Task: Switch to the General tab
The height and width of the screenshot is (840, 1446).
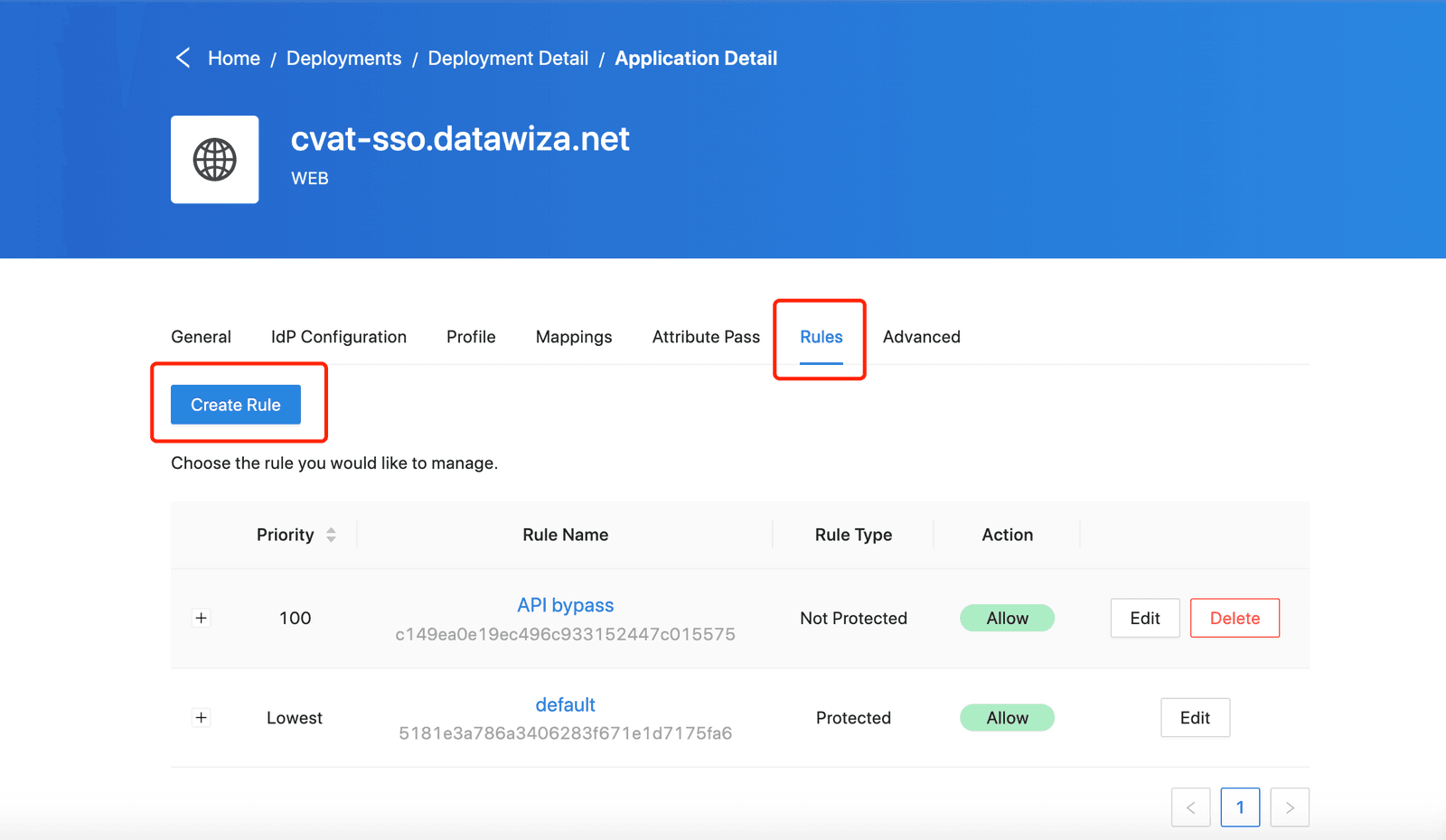Action: [201, 337]
